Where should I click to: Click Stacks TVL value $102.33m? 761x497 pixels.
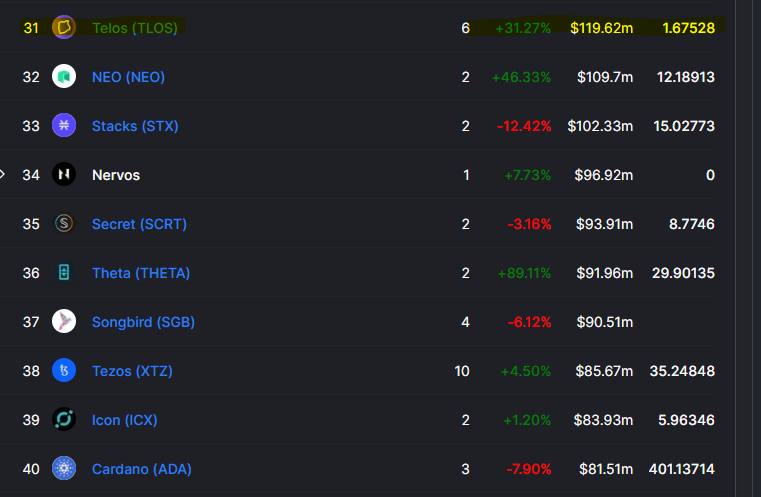coord(600,126)
